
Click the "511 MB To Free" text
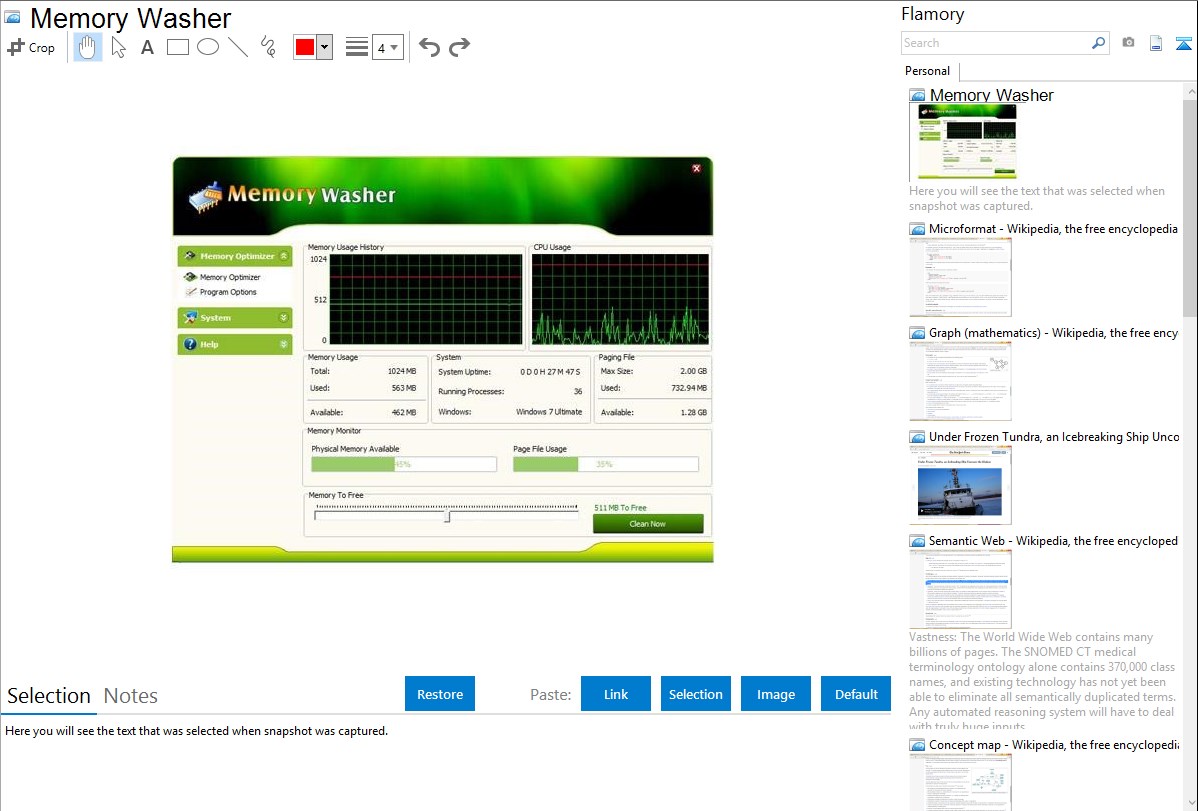tap(620, 508)
